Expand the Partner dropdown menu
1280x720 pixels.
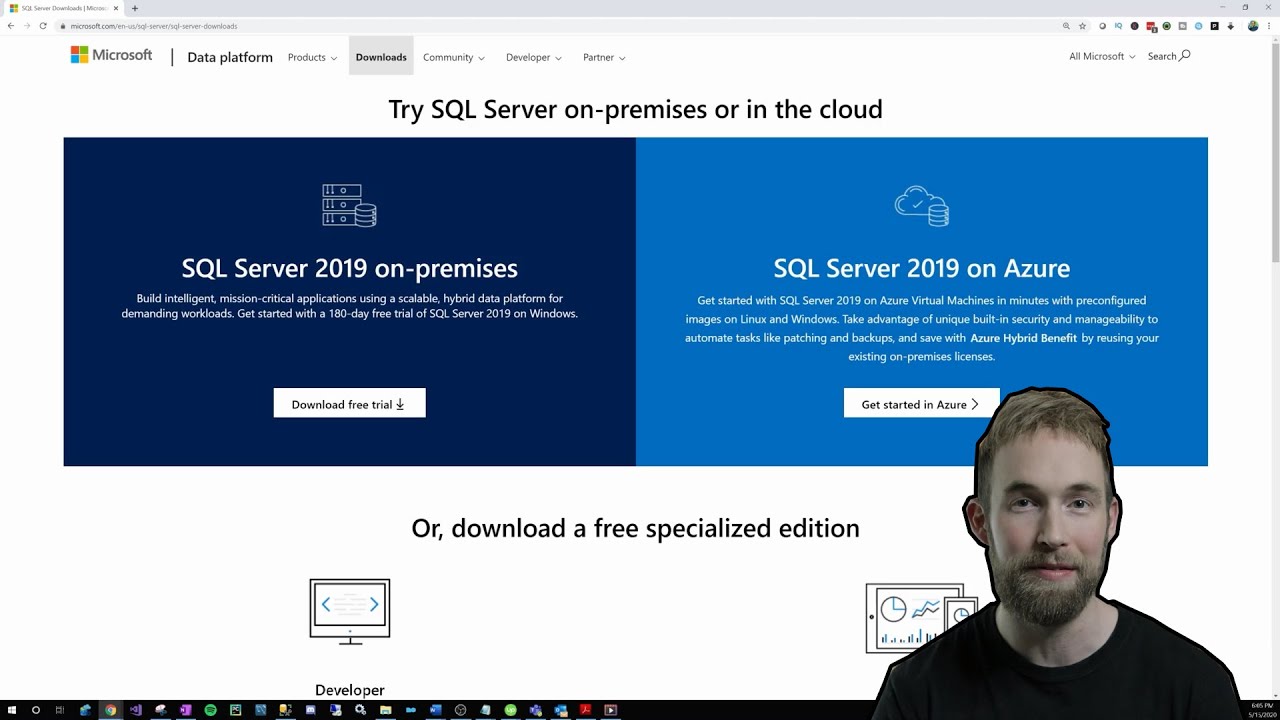[604, 58]
